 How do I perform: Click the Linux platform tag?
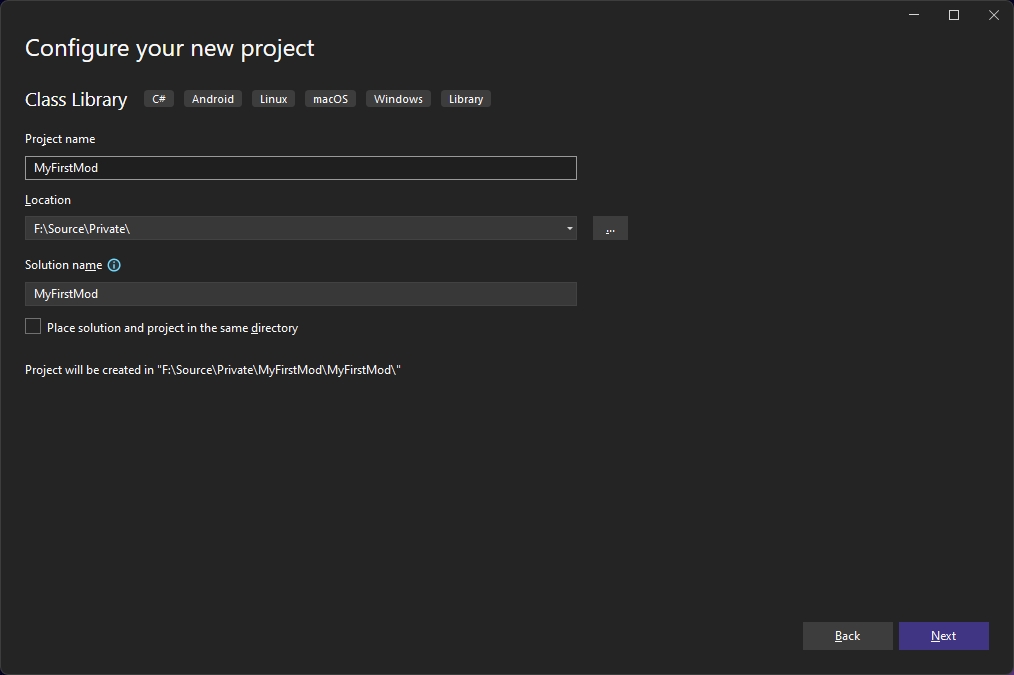[273, 99]
